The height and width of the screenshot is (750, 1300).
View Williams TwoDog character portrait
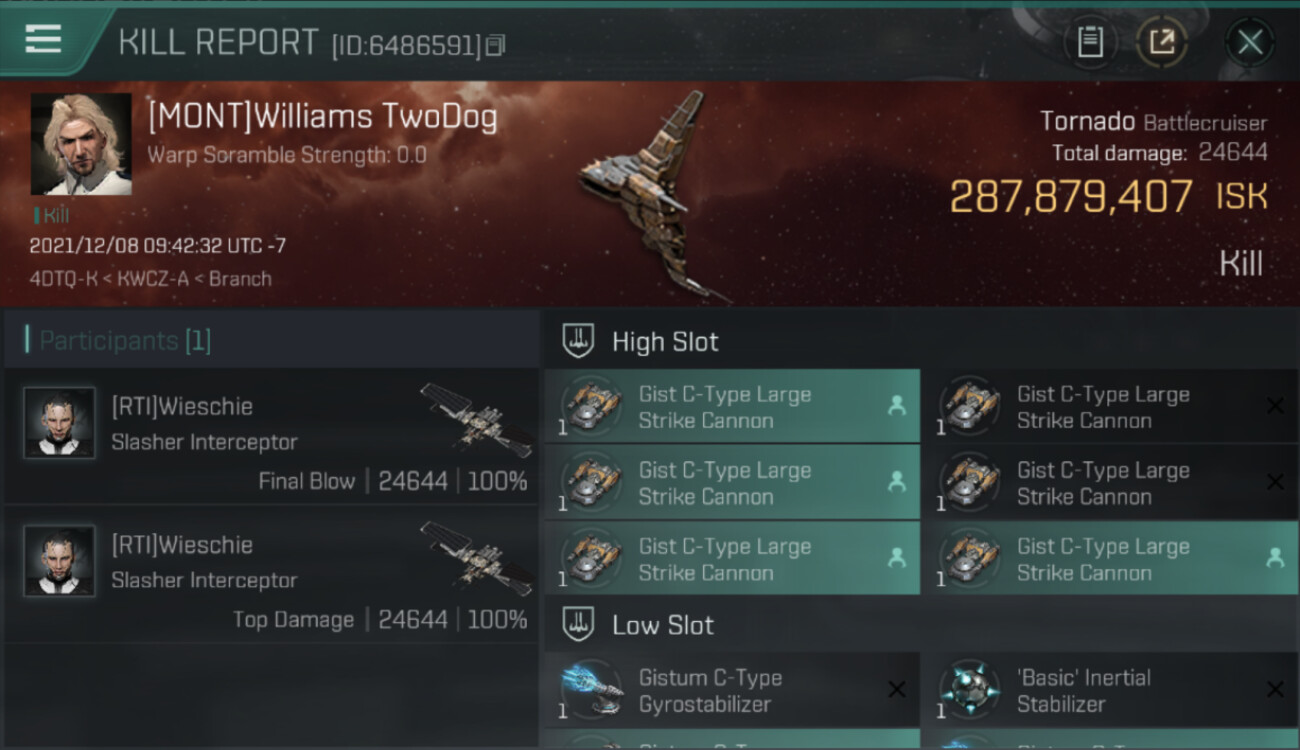point(81,144)
